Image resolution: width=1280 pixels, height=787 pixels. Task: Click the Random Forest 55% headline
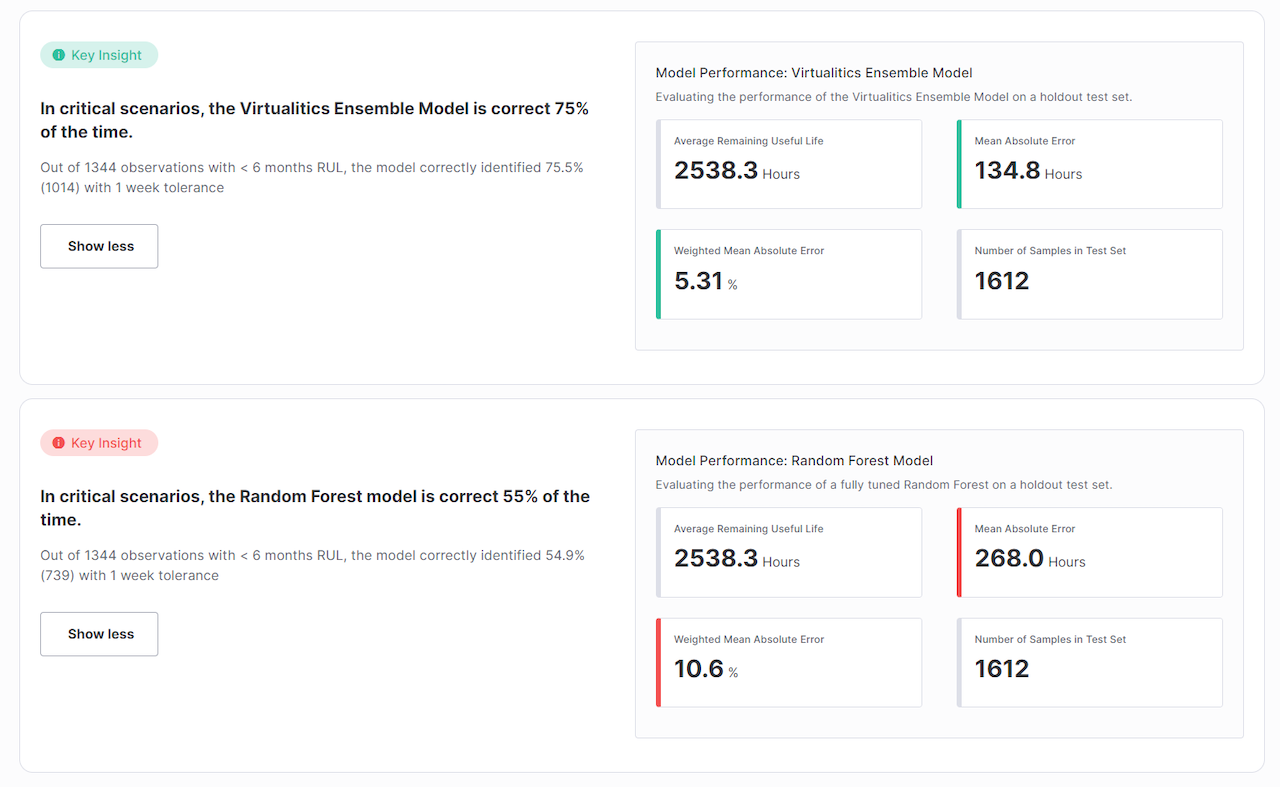(x=315, y=508)
